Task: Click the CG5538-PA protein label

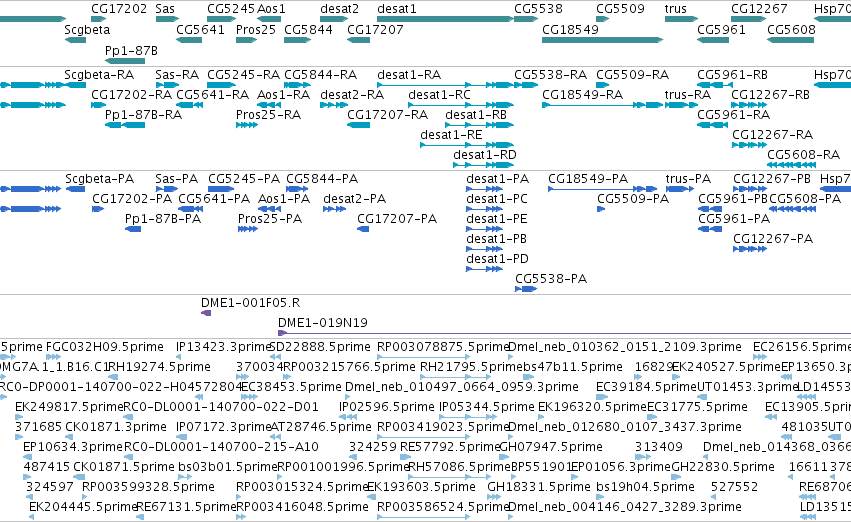Action: point(551,279)
